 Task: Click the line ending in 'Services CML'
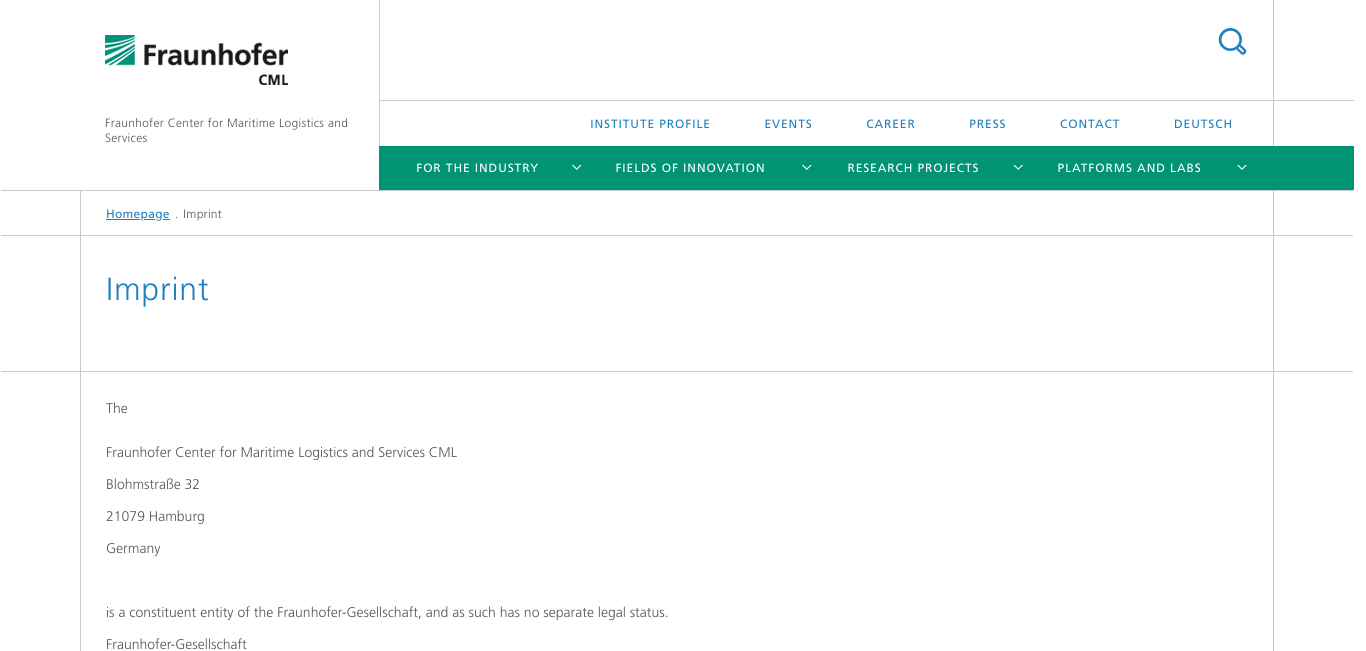click(281, 452)
